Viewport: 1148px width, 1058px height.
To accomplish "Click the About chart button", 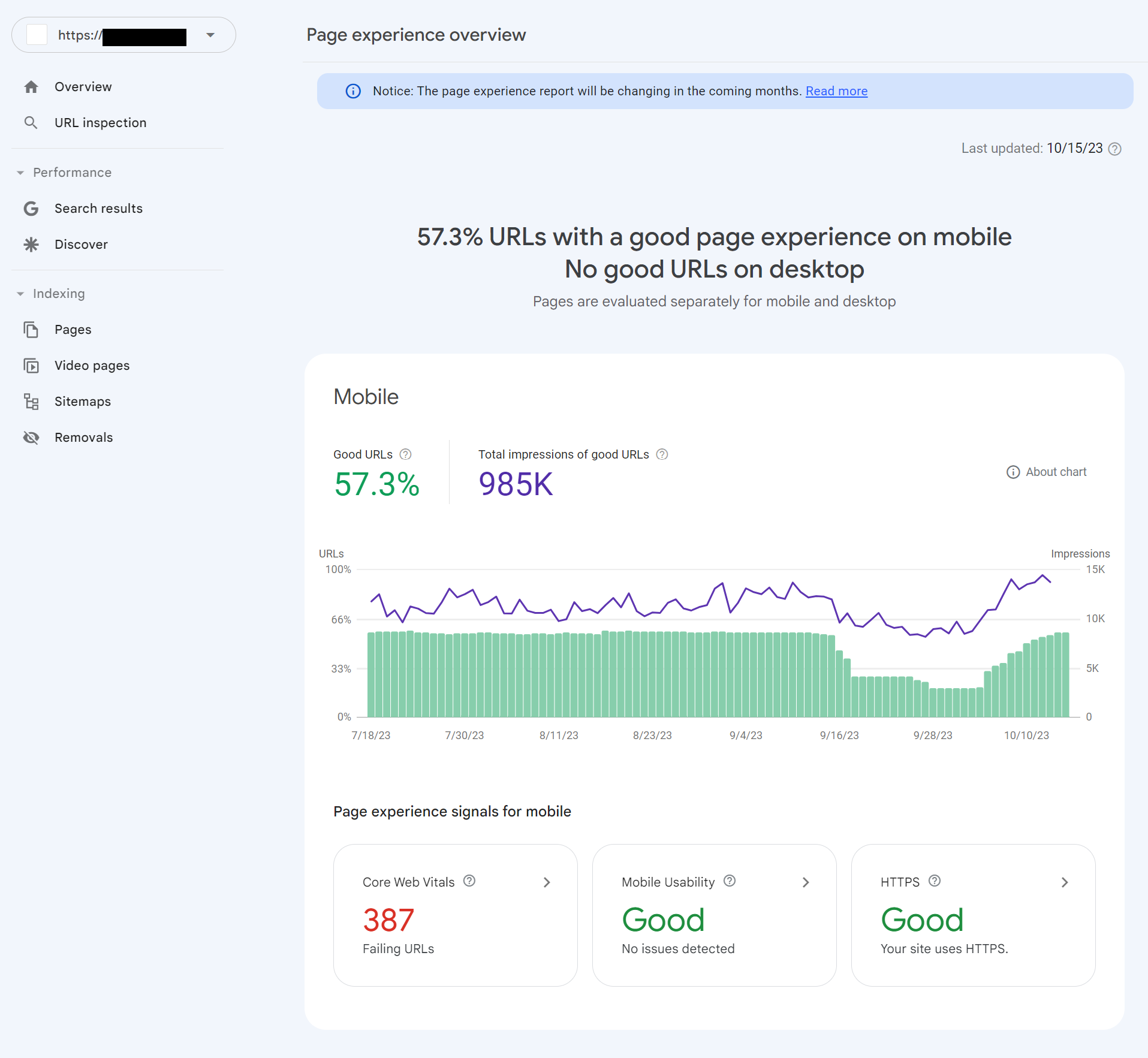I will pyautogui.click(x=1047, y=472).
